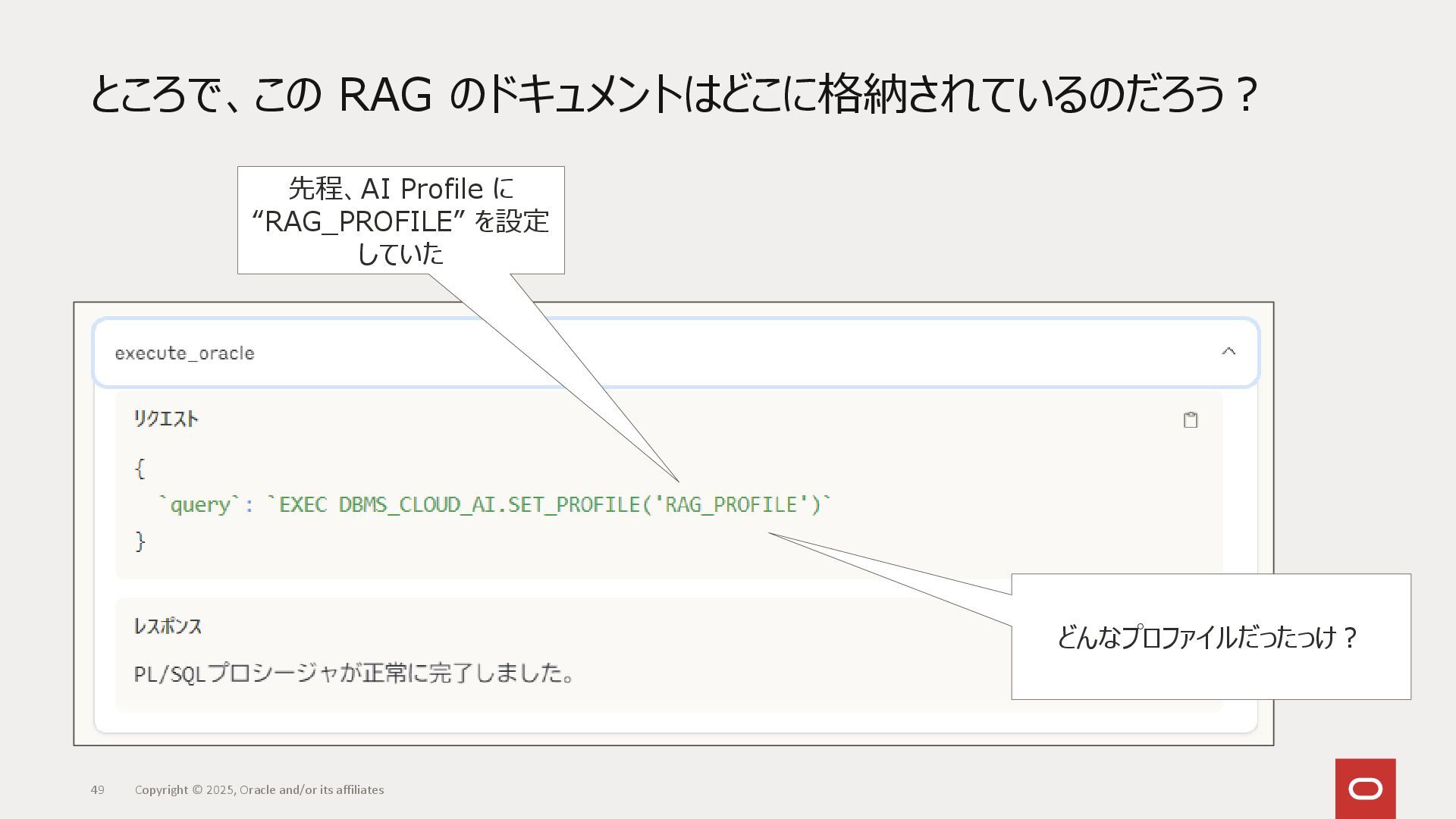Click the PL/SQL completion response message
This screenshot has width=1456, height=819.
354,673
